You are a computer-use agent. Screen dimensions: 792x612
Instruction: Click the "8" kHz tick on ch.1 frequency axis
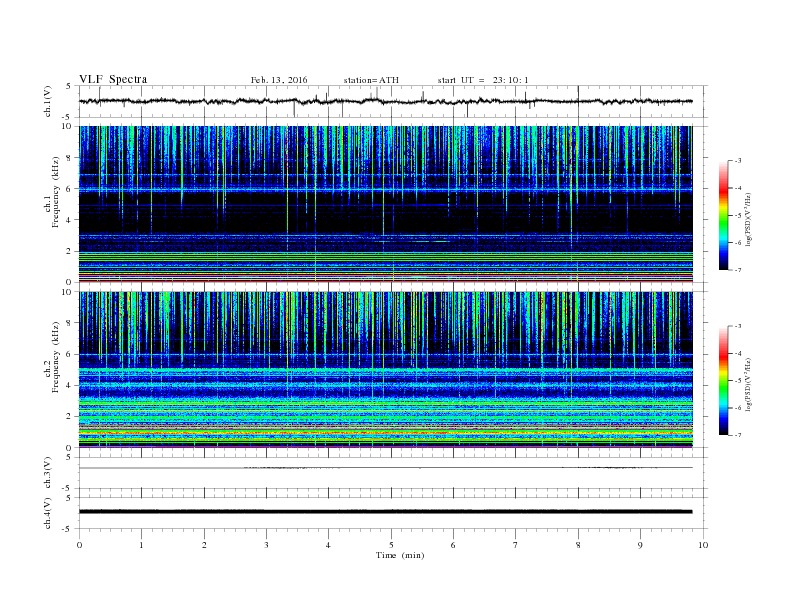[70, 158]
